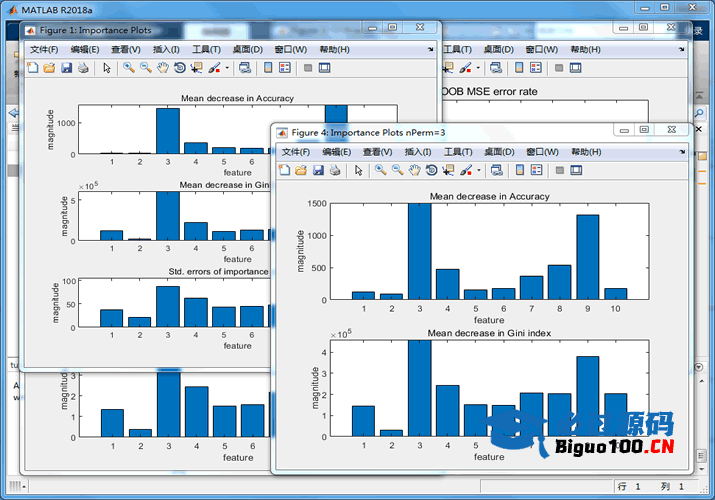Click Link Plot icon in Figure 1
715x500 pixels.
coord(245,68)
